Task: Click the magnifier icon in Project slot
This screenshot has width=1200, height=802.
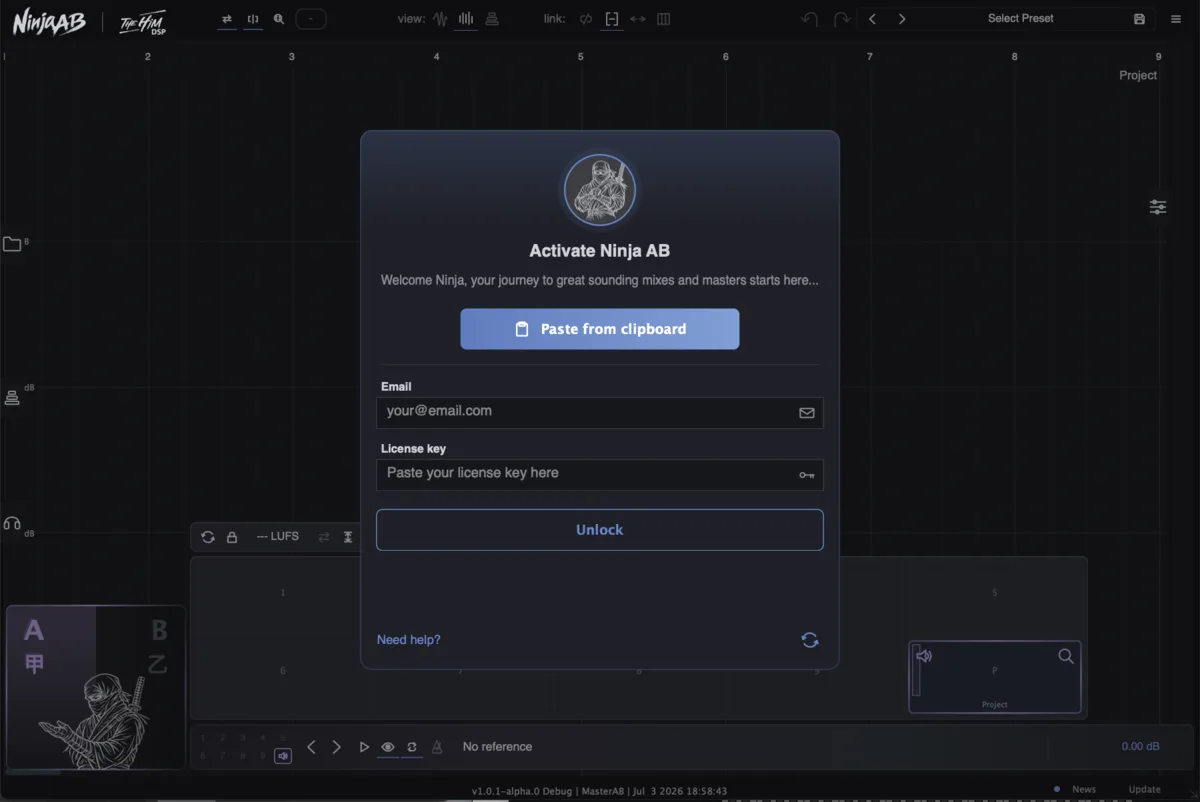Action: (1066, 656)
